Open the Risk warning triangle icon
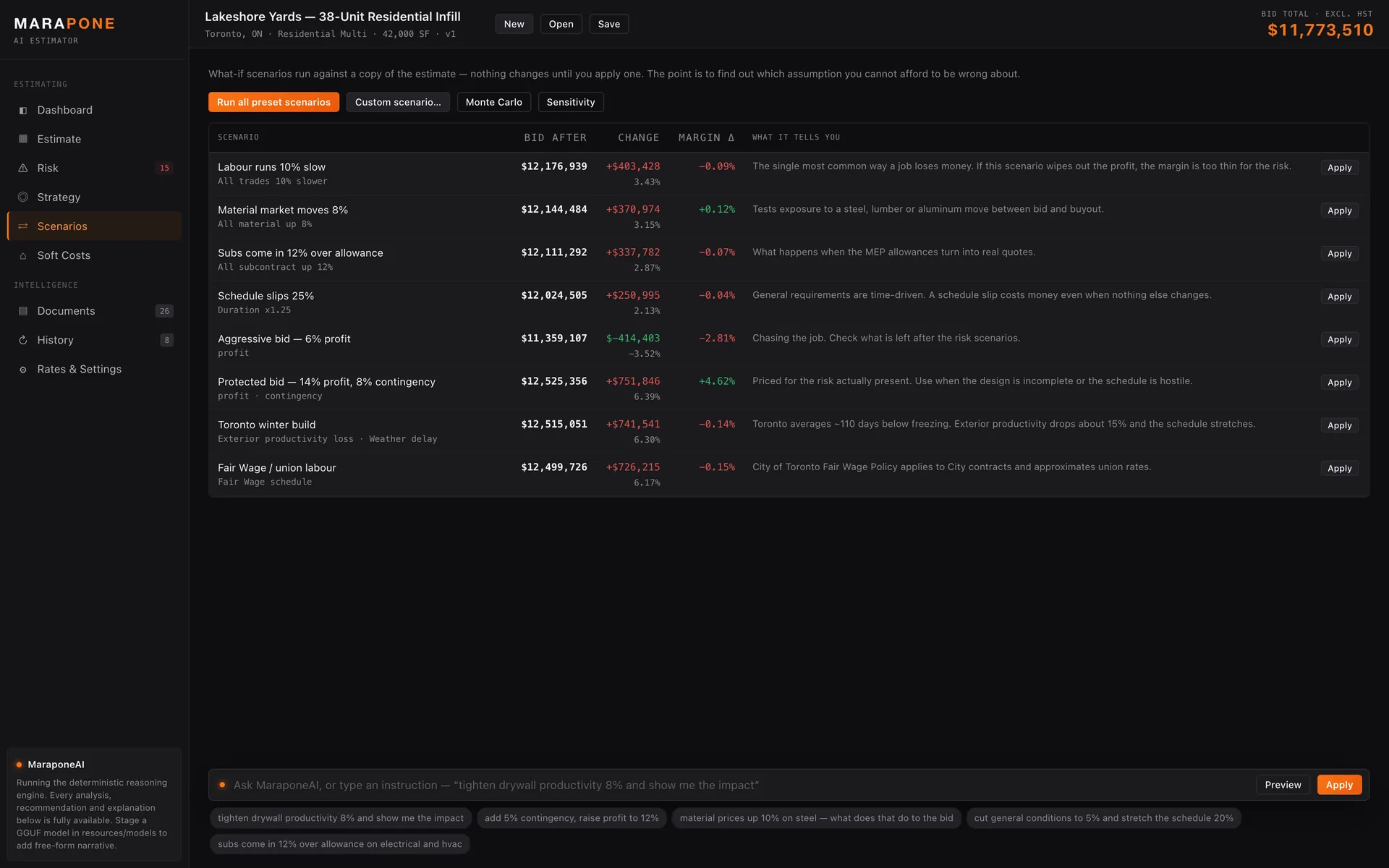The image size is (1389, 868). click(x=23, y=168)
